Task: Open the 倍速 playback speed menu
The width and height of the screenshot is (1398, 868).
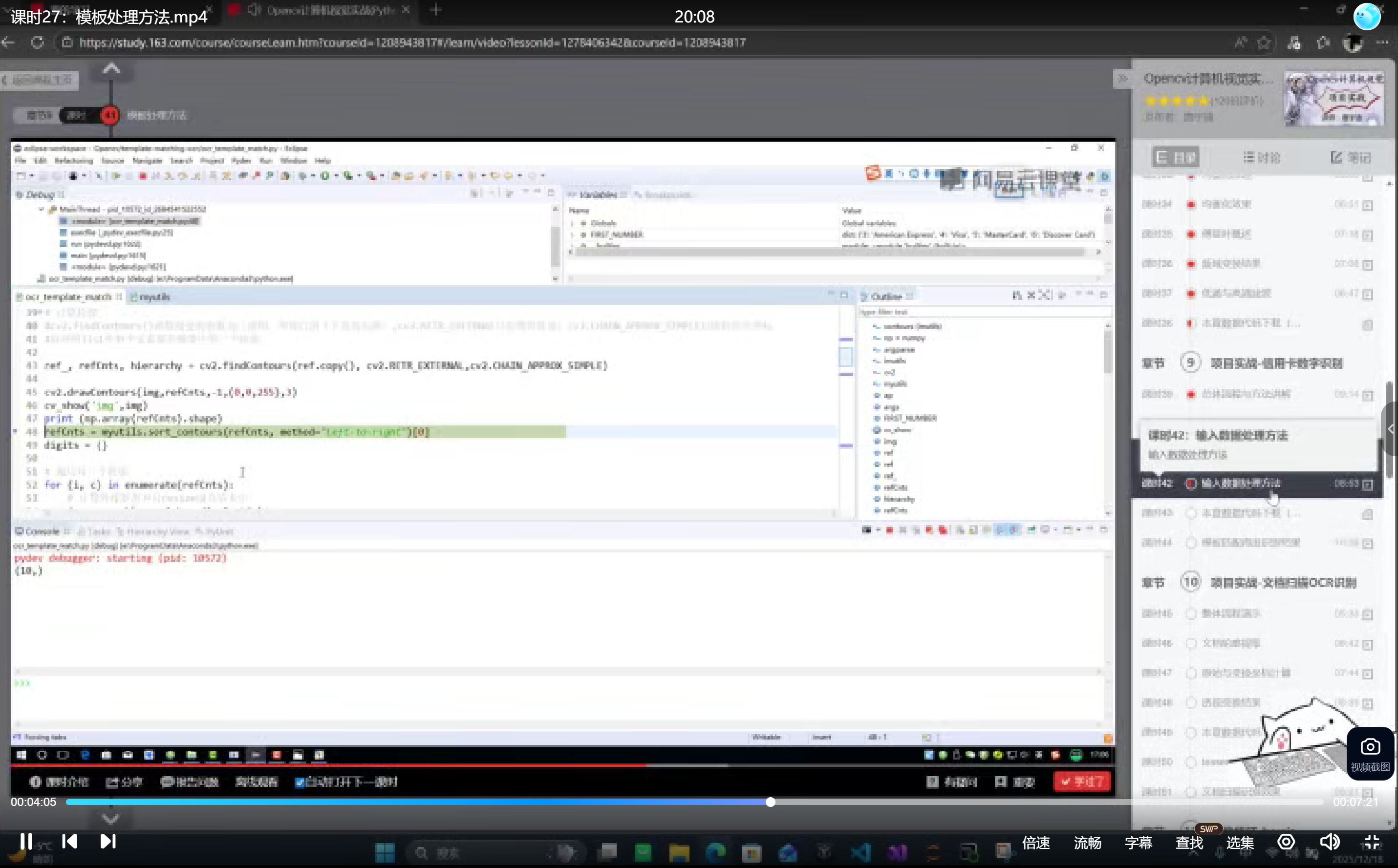Action: 1036,843
